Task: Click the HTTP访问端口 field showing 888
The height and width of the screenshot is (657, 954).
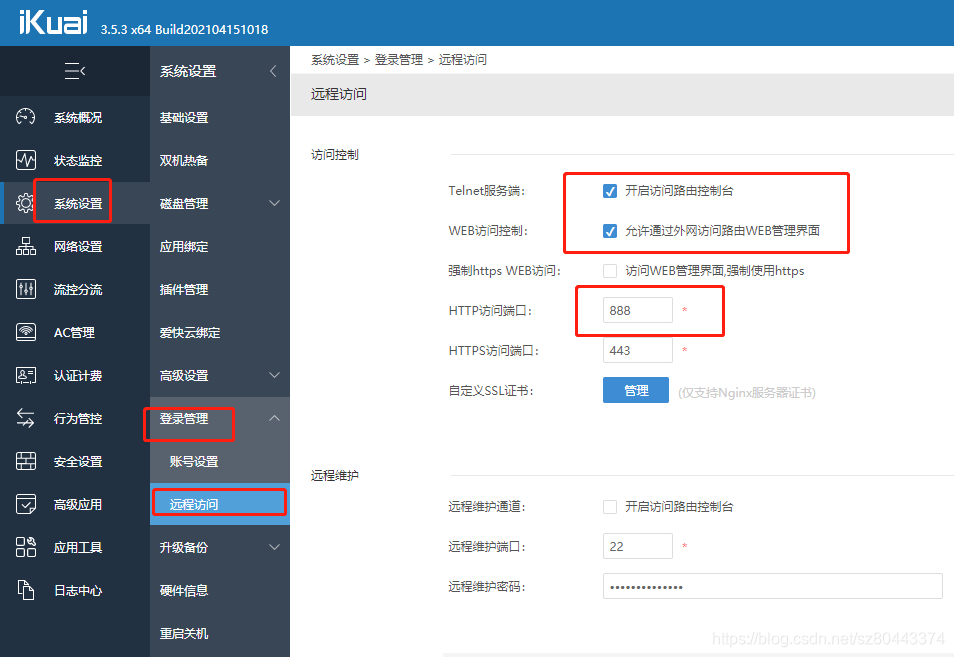Action: pos(638,310)
